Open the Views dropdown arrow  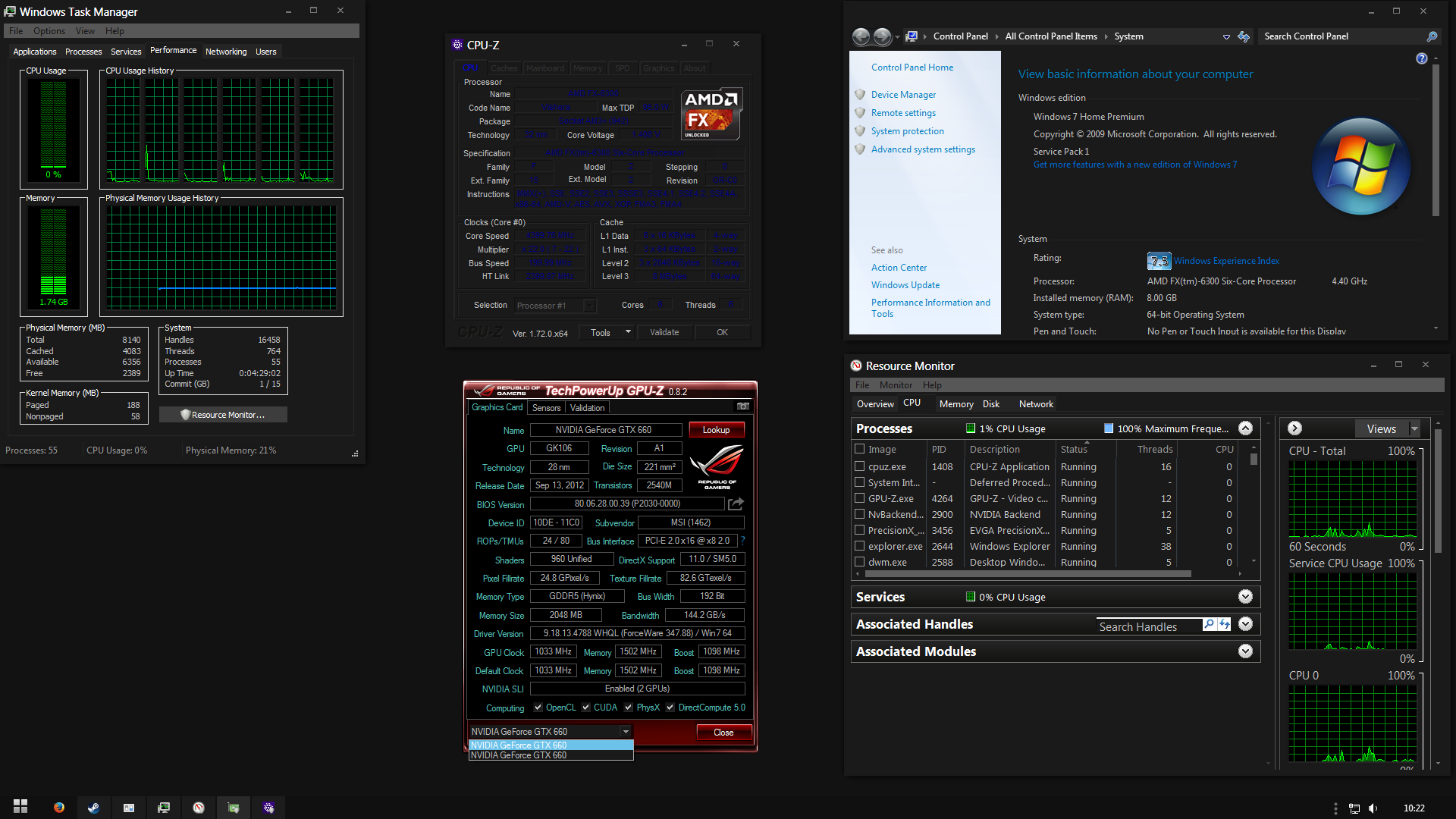[1414, 428]
